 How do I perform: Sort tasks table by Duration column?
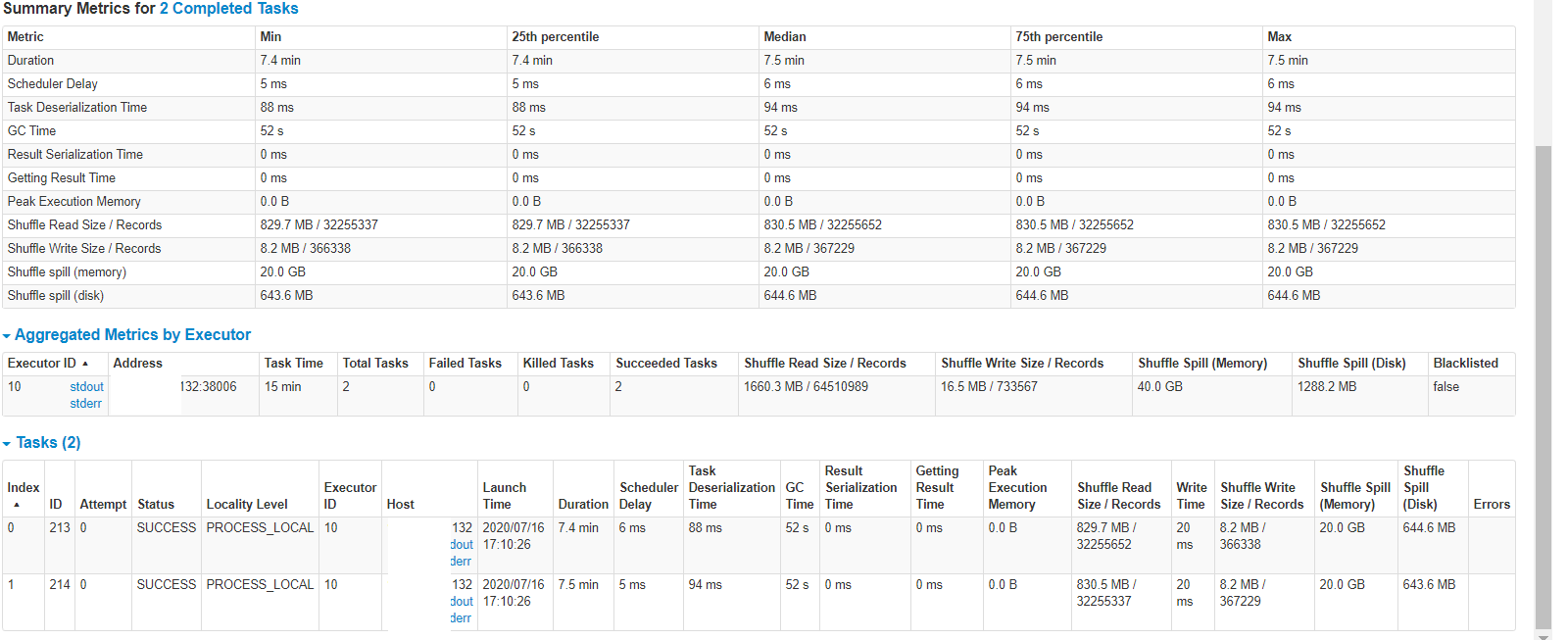click(x=583, y=505)
